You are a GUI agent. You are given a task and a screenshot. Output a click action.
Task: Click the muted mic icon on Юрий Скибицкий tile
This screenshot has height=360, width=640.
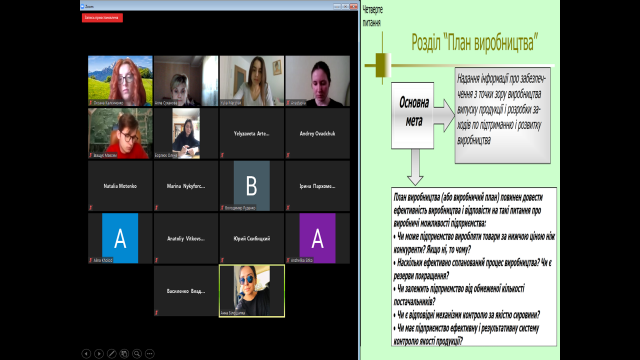[x=222, y=260]
